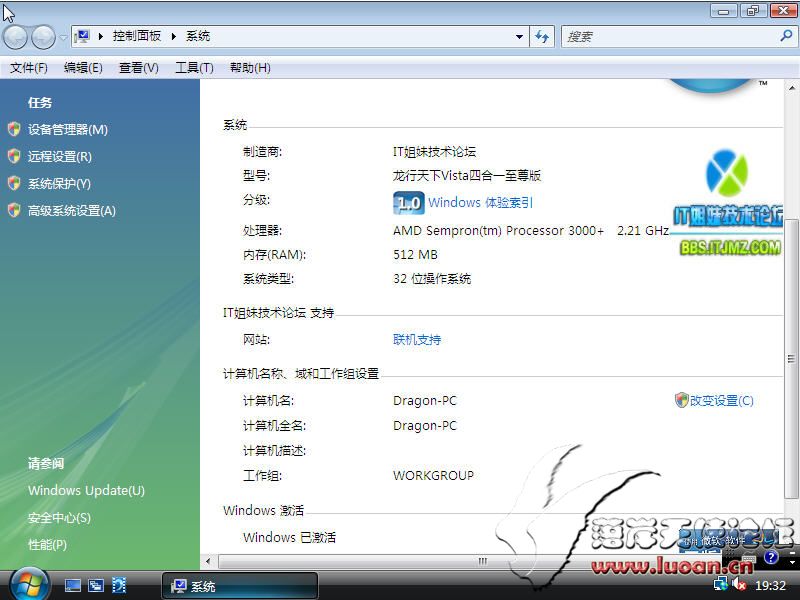The image size is (800, 600).
Task: Click the muted volume tray icon
Action: pos(739,584)
